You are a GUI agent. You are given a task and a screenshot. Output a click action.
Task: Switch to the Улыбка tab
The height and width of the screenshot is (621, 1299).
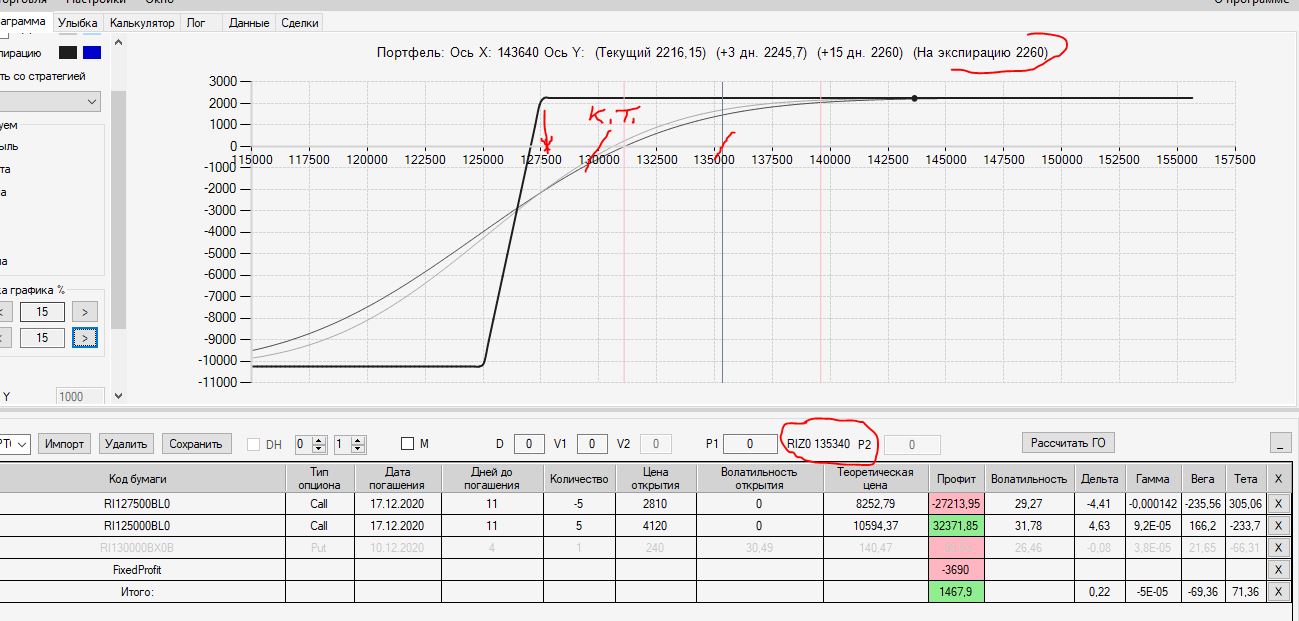(x=78, y=22)
